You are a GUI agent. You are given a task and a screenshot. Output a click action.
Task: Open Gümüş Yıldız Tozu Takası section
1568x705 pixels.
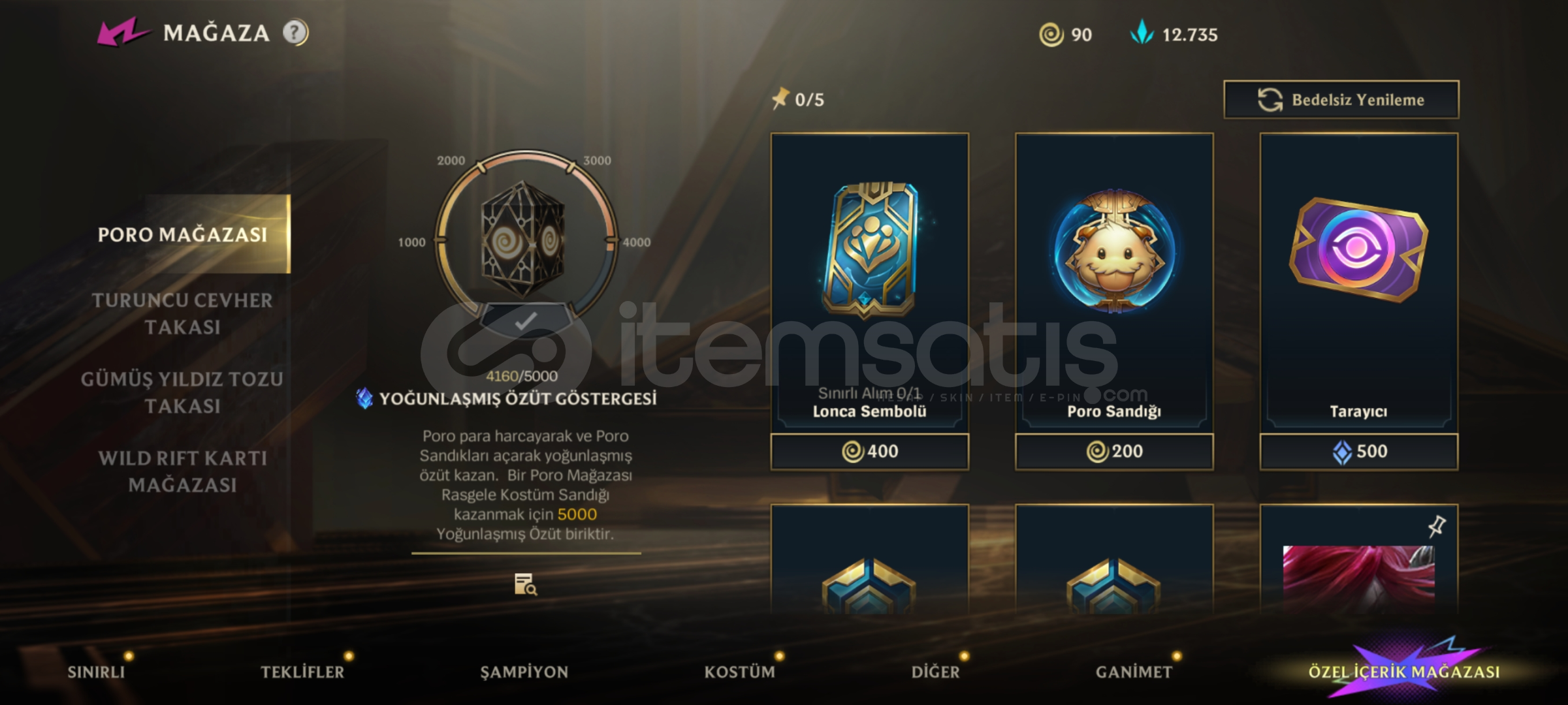click(183, 392)
